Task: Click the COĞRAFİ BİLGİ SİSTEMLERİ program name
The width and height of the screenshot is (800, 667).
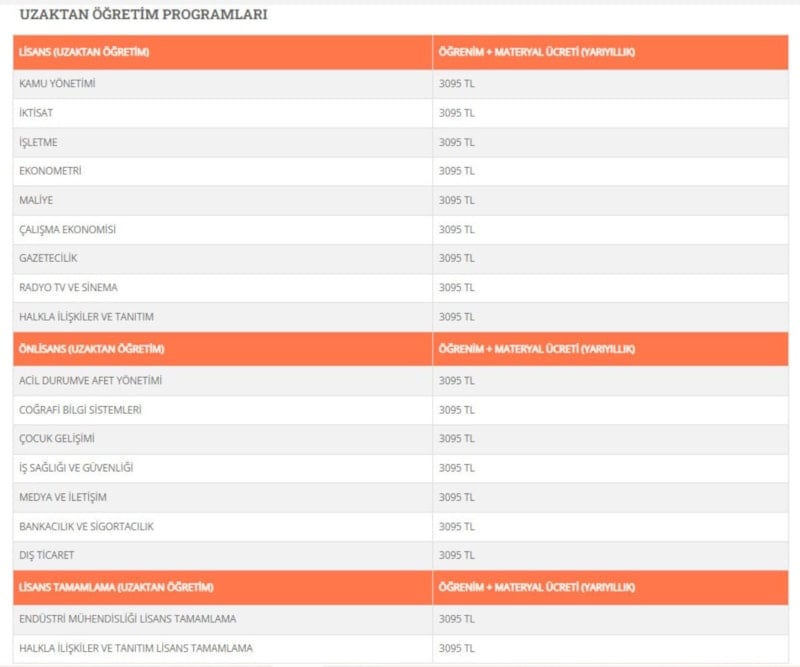Action: tap(80, 410)
